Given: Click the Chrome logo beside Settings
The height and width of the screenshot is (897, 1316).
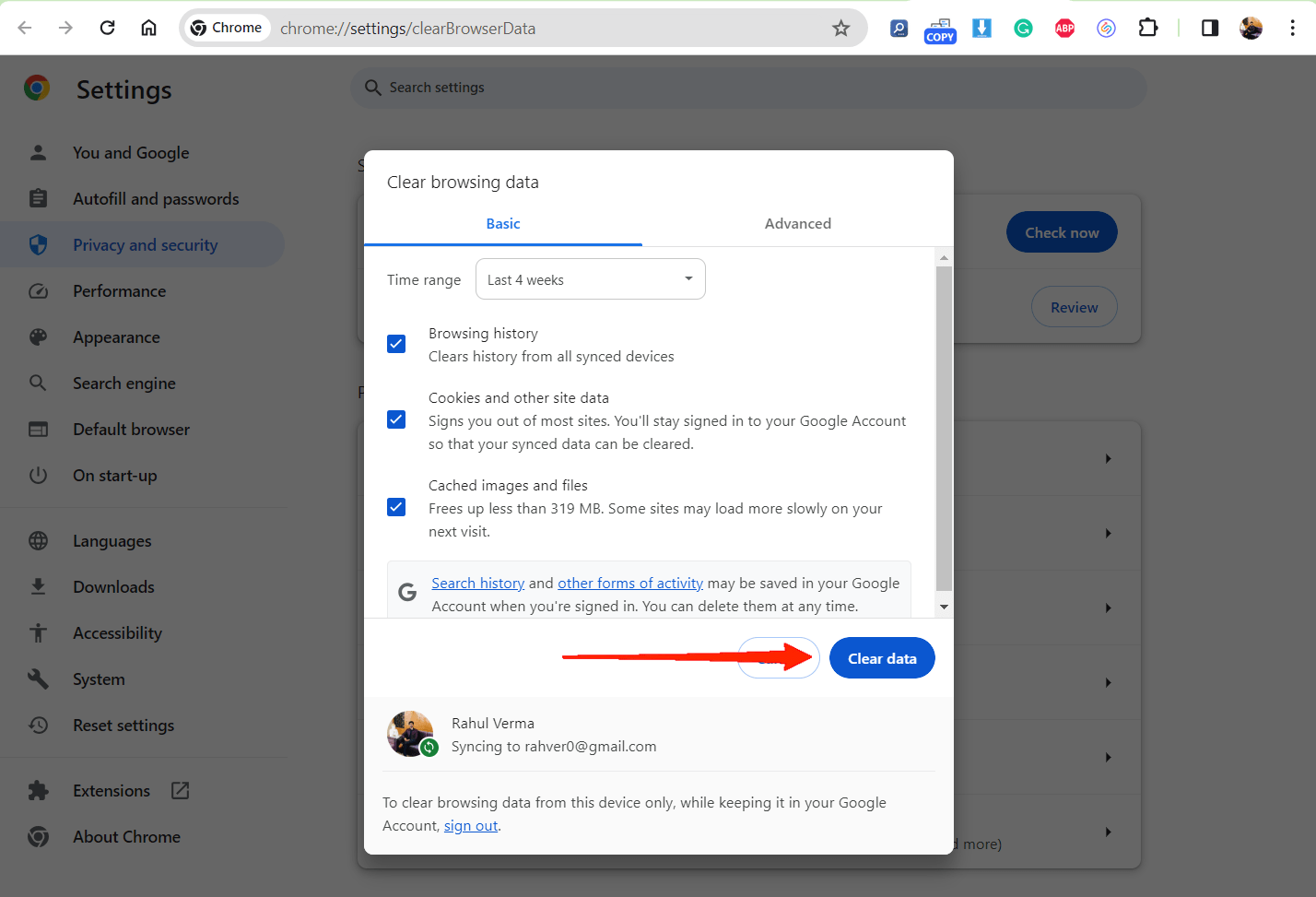Looking at the screenshot, I should point(37,89).
